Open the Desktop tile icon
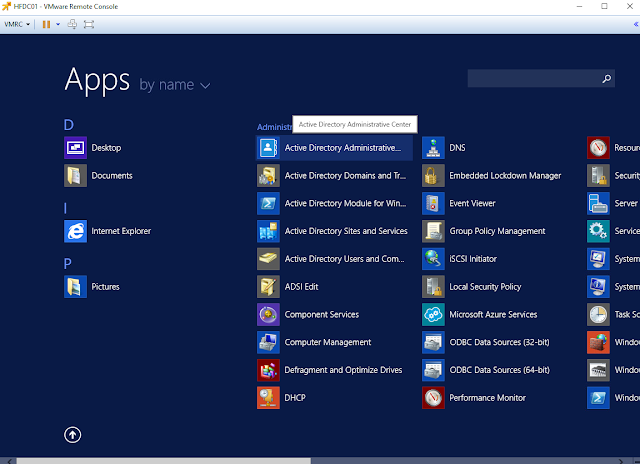Image resolution: width=640 pixels, height=464 pixels. [76, 148]
